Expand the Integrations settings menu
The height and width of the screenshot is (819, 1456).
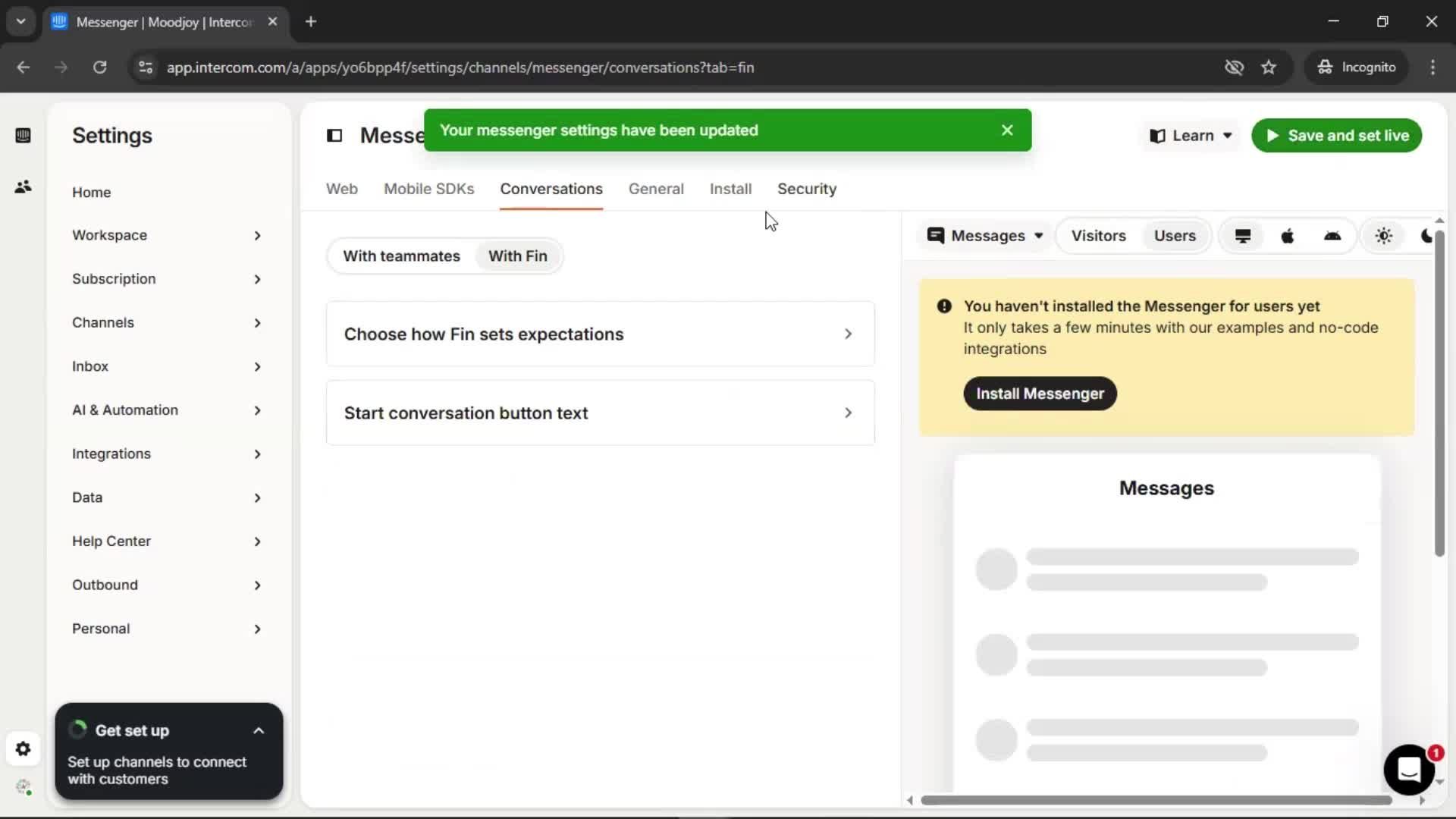point(167,454)
